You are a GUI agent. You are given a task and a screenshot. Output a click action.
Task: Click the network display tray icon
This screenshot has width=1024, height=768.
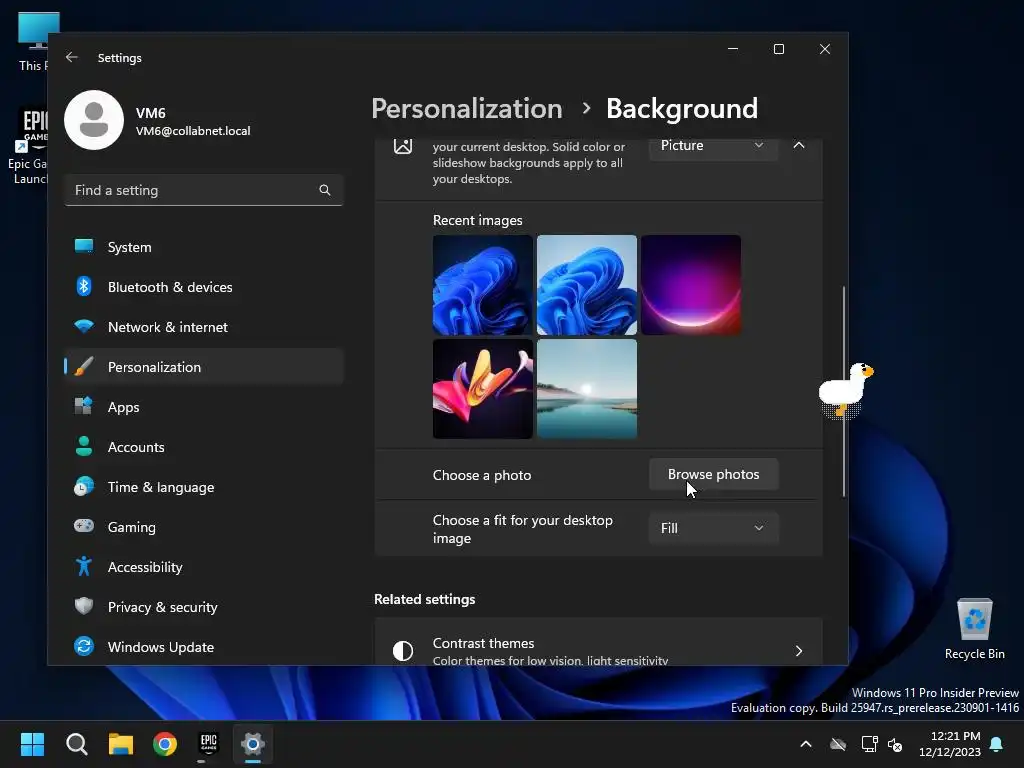tap(869, 744)
